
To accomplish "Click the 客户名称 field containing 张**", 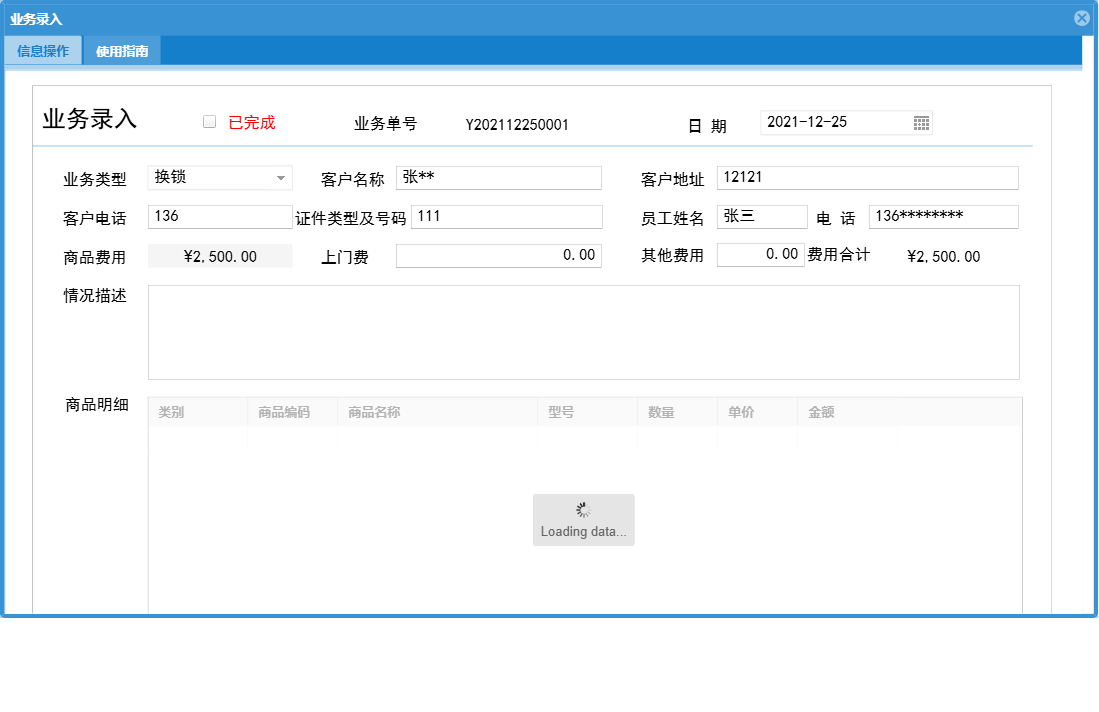I will pyautogui.click(x=498, y=177).
